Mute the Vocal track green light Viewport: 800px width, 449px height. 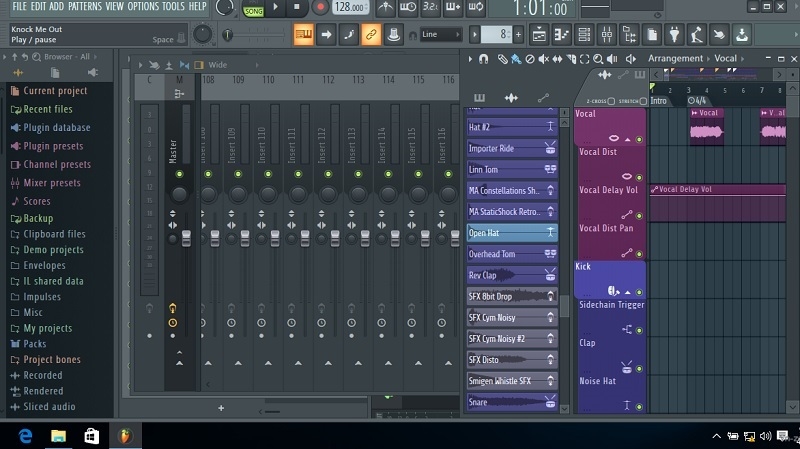(x=639, y=139)
